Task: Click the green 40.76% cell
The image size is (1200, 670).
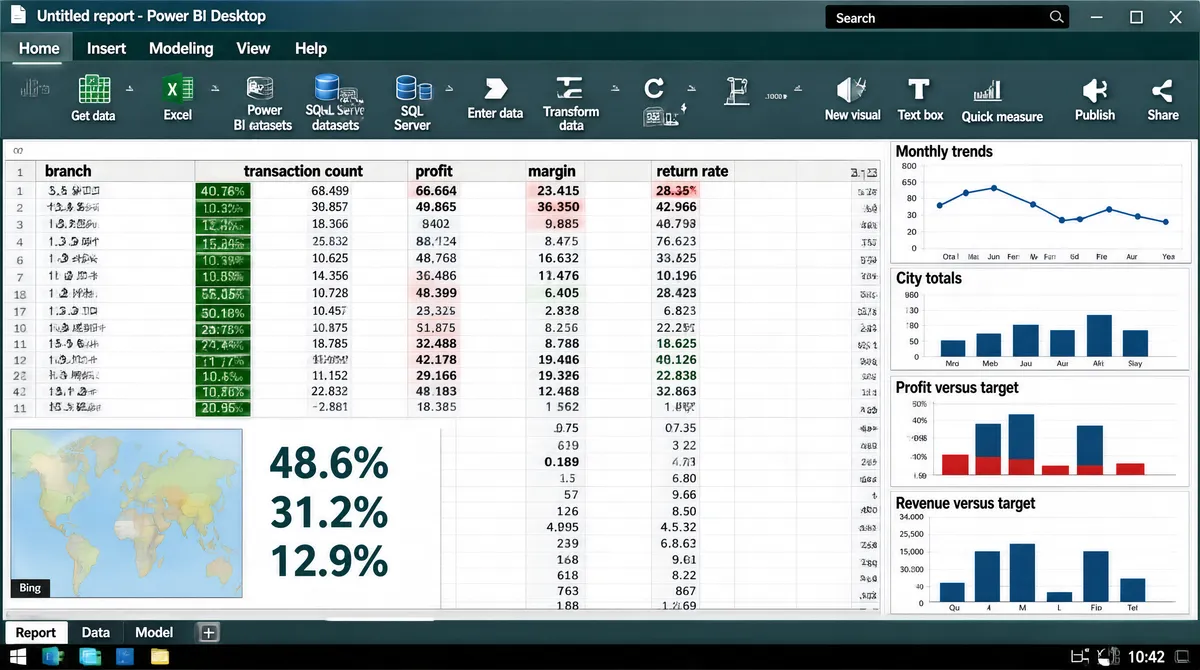Action: tap(223, 190)
